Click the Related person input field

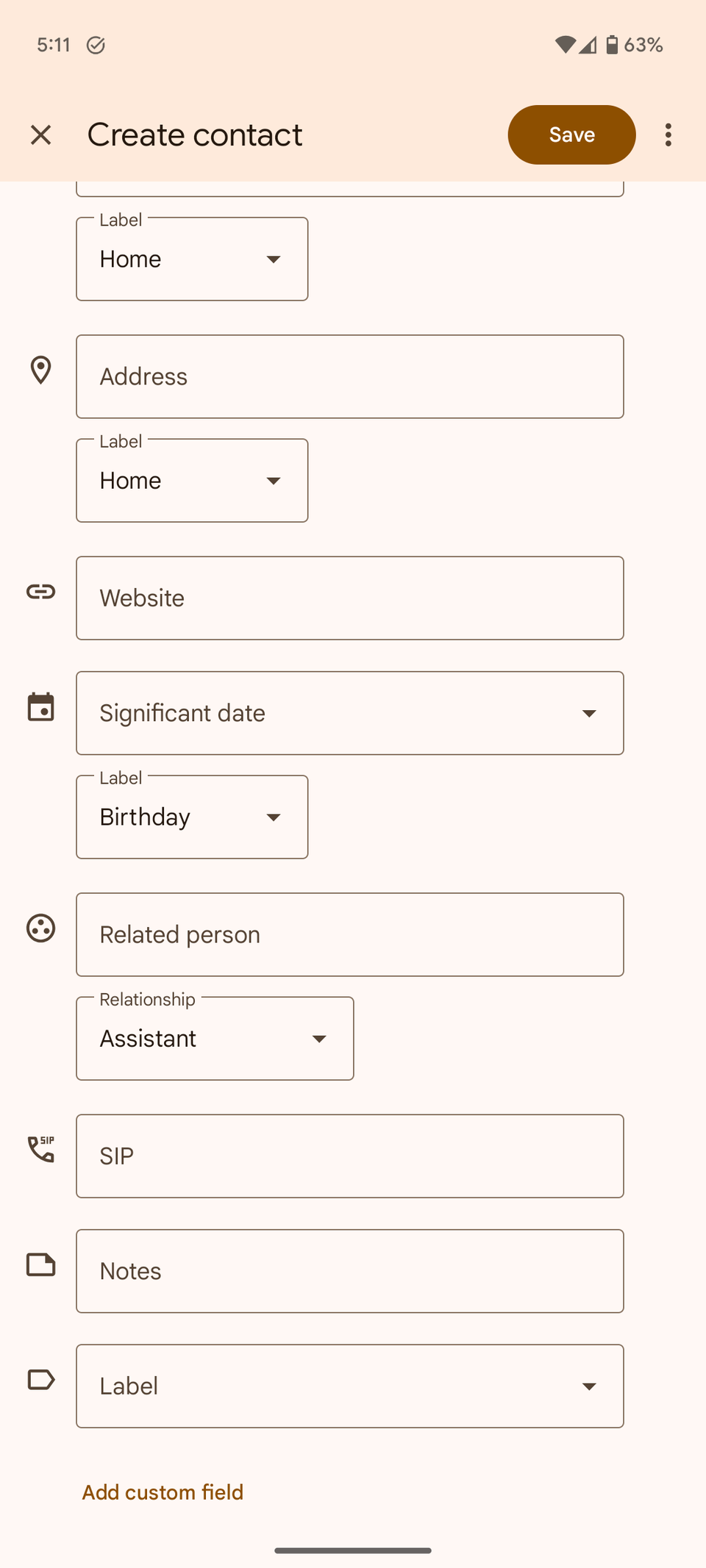coord(349,934)
